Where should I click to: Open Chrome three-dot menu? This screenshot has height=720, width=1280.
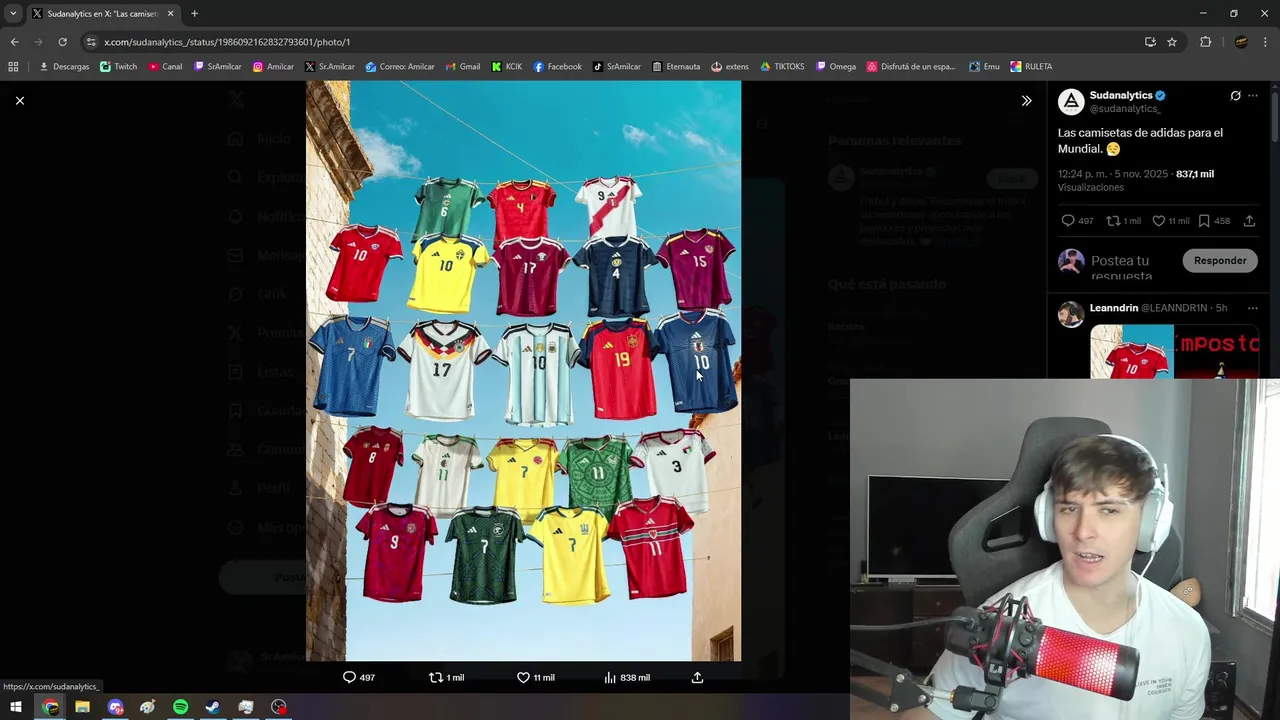point(1266,42)
